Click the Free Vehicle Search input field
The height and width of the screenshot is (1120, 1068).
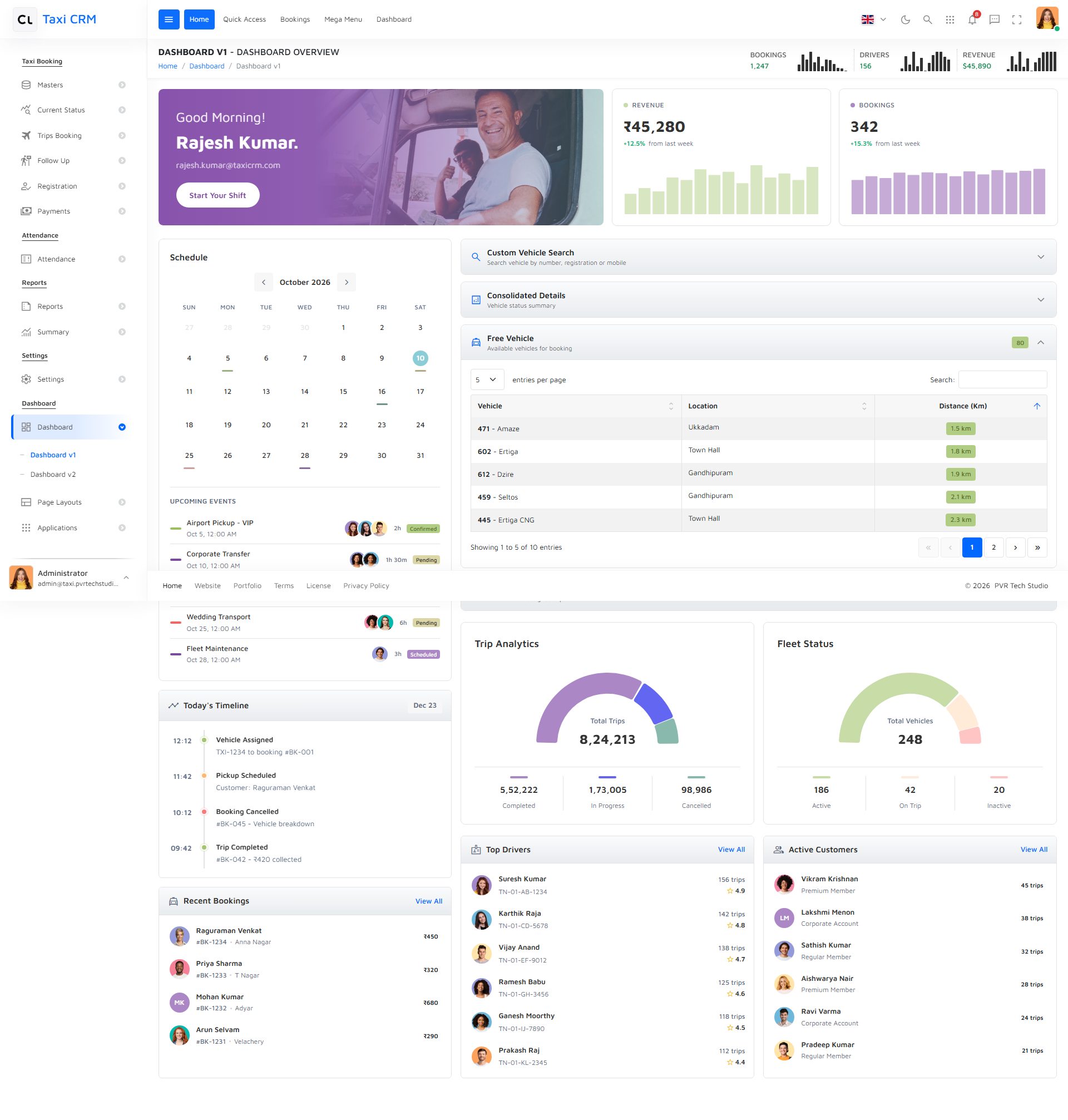click(1002, 380)
